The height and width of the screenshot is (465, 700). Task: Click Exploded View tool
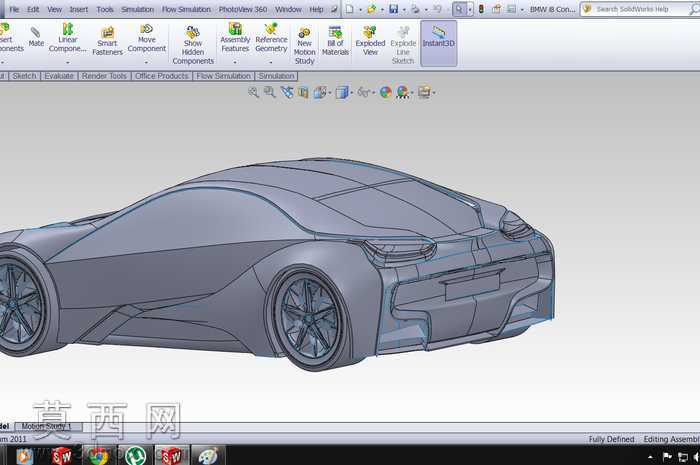370,41
